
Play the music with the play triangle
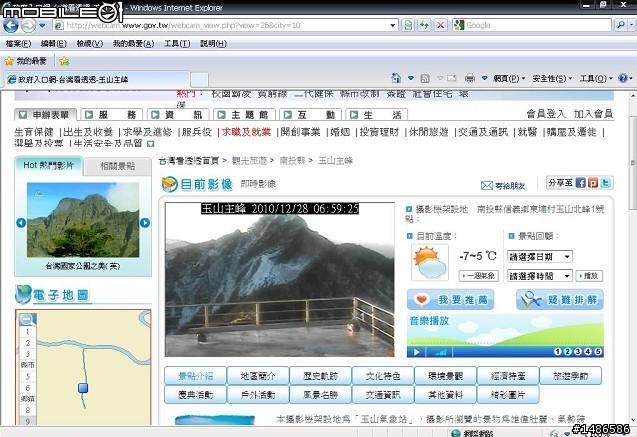pos(416,352)
